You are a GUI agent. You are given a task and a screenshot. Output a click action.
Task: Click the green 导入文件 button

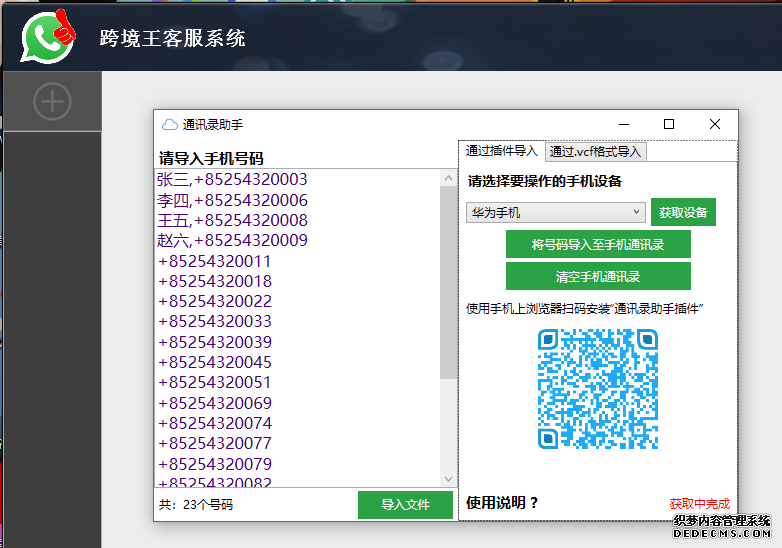pos(405,505)
